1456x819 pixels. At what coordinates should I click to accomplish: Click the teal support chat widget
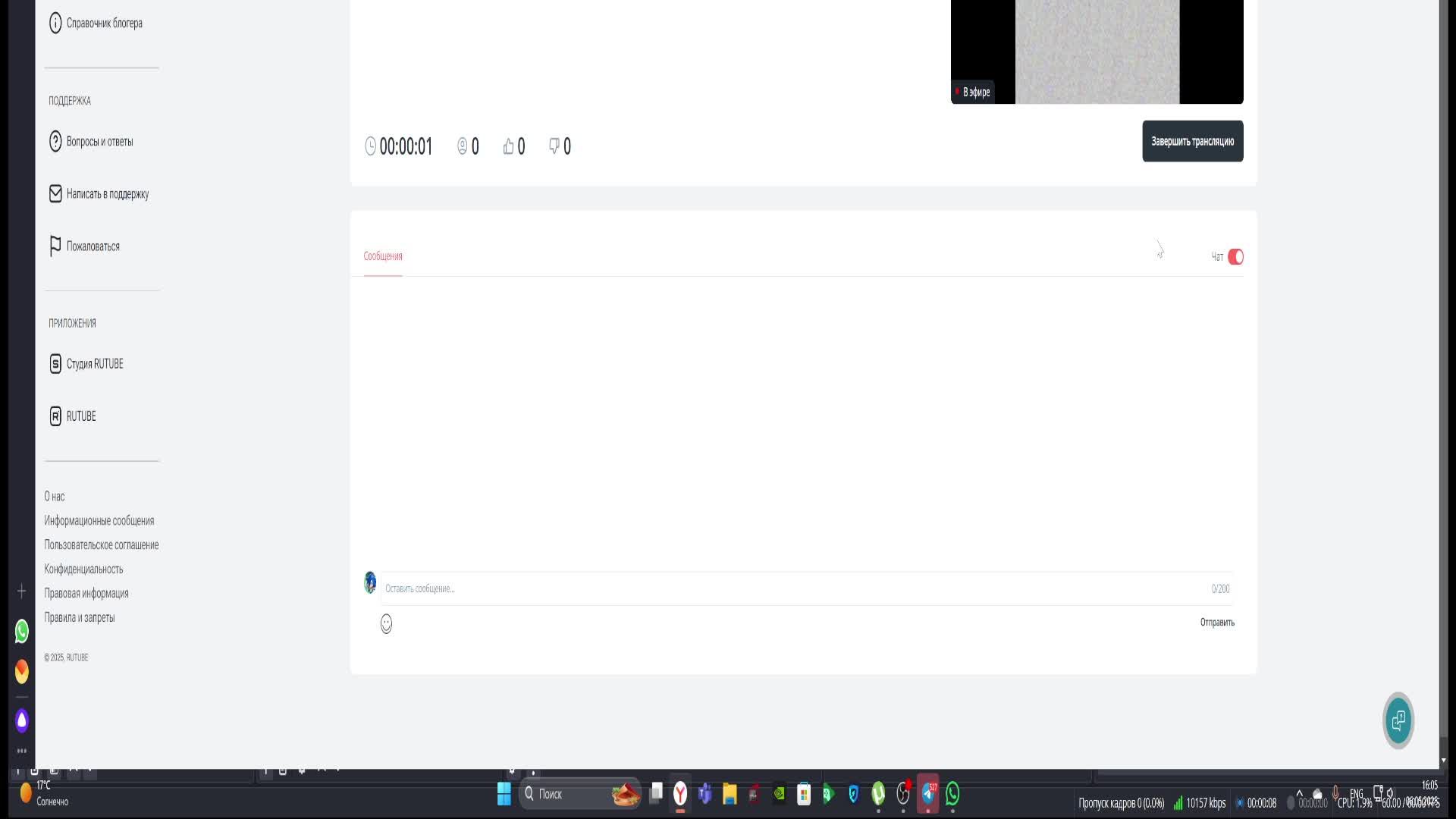[1398, 720]
